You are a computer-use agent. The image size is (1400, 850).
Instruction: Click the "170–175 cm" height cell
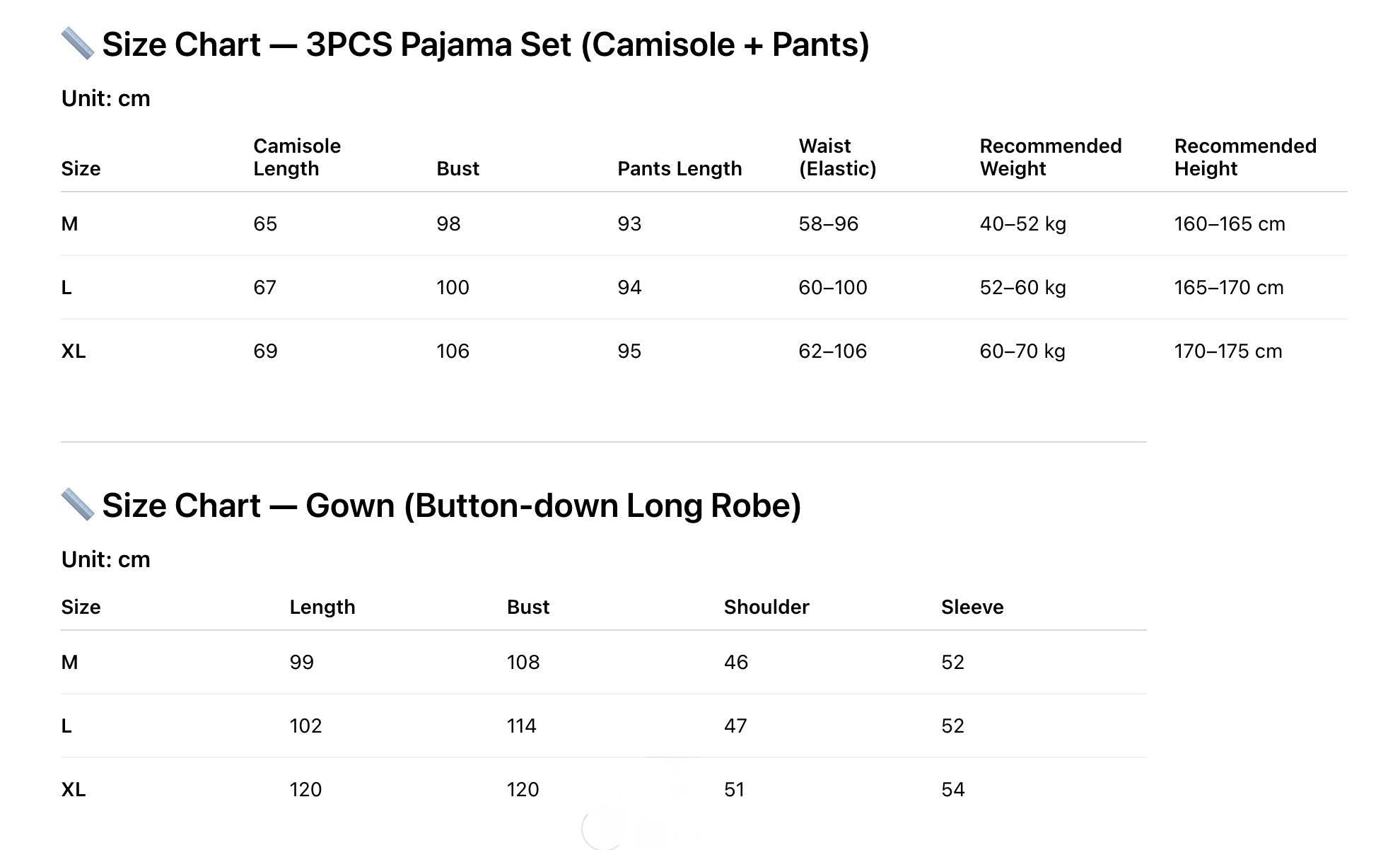(x=1227, y=351)
